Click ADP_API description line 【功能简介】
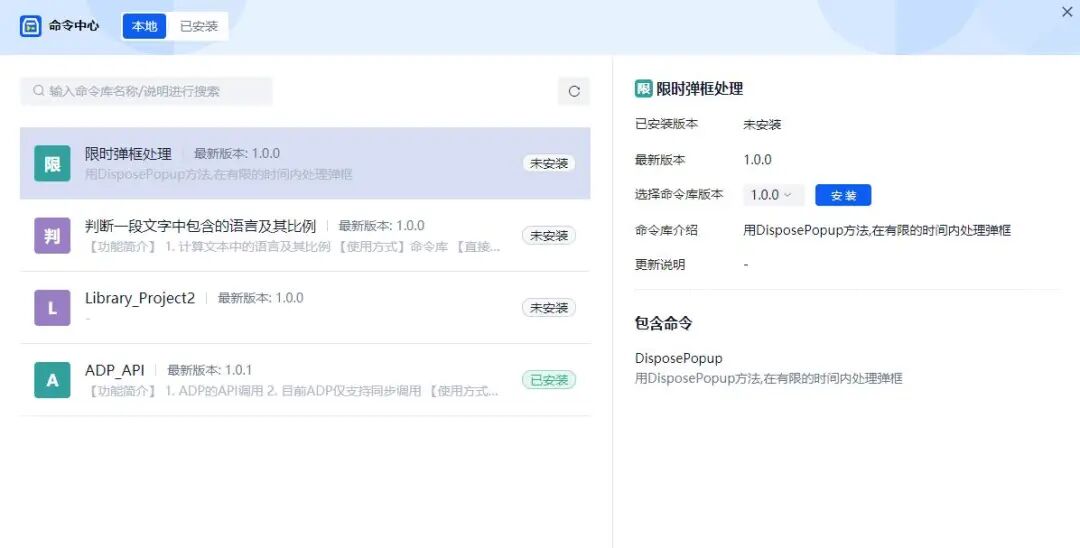 [x=292, y=391]
